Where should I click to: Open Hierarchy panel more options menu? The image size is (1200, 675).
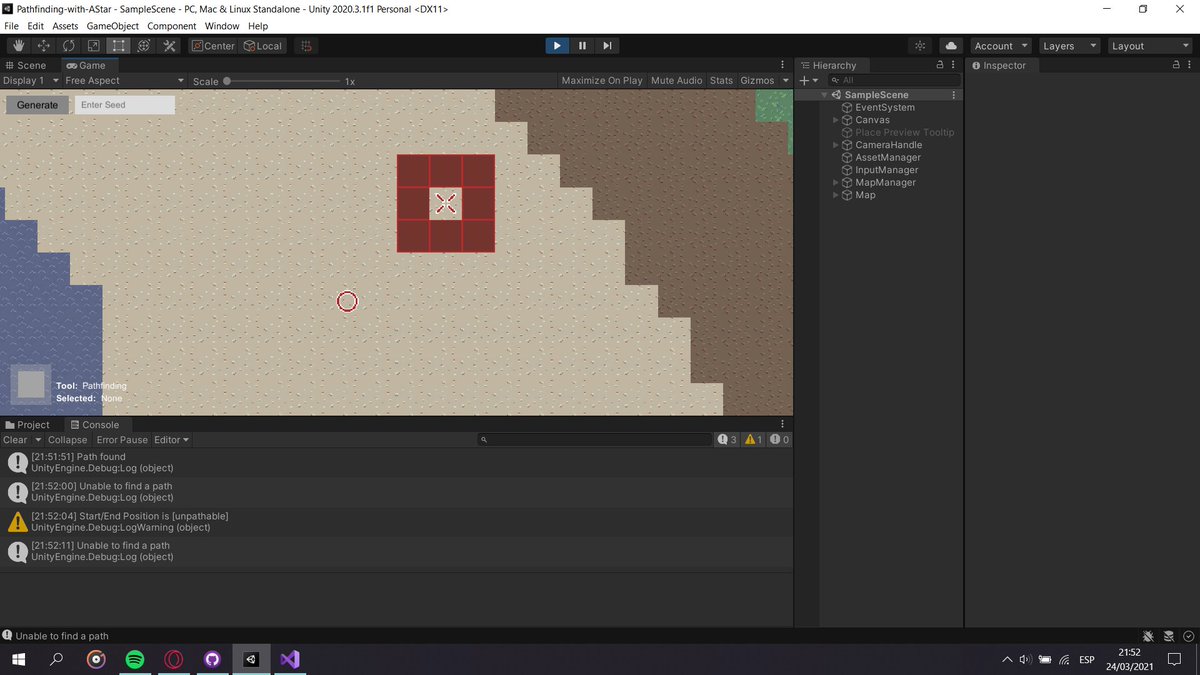(953, 65)
